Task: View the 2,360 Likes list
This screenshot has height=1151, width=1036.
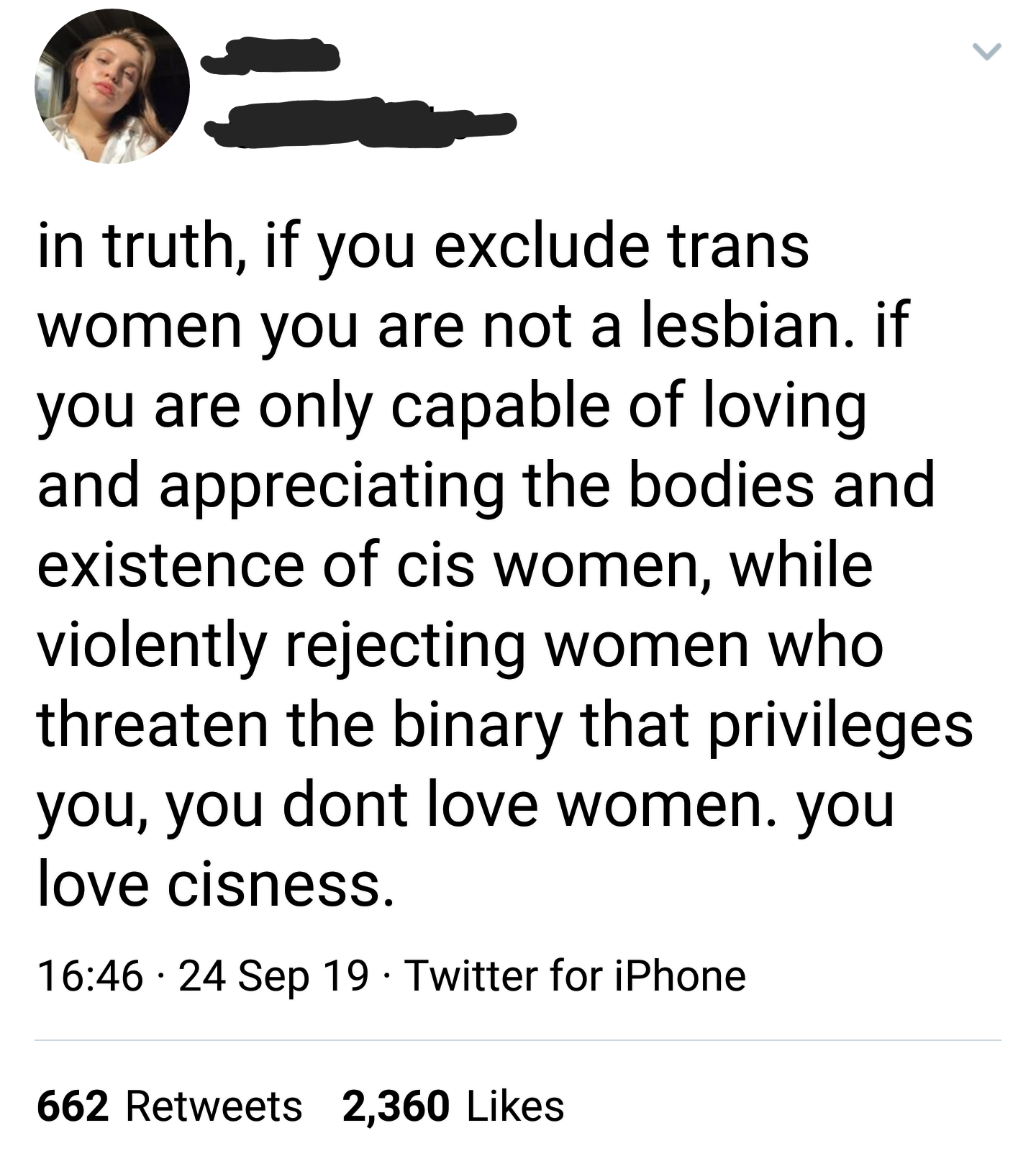Action: pos(453,1106)
